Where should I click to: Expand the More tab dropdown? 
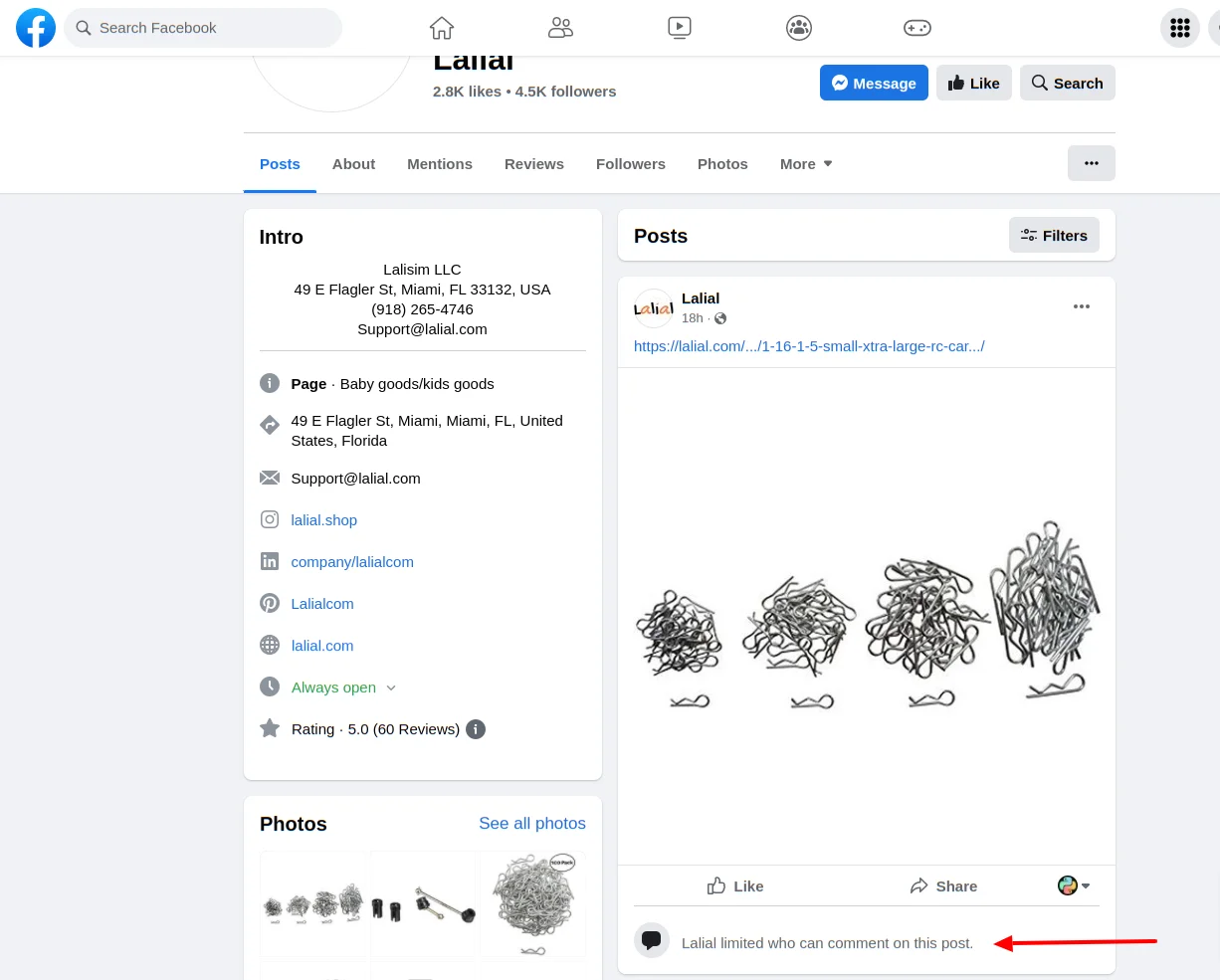pos(806,164)
